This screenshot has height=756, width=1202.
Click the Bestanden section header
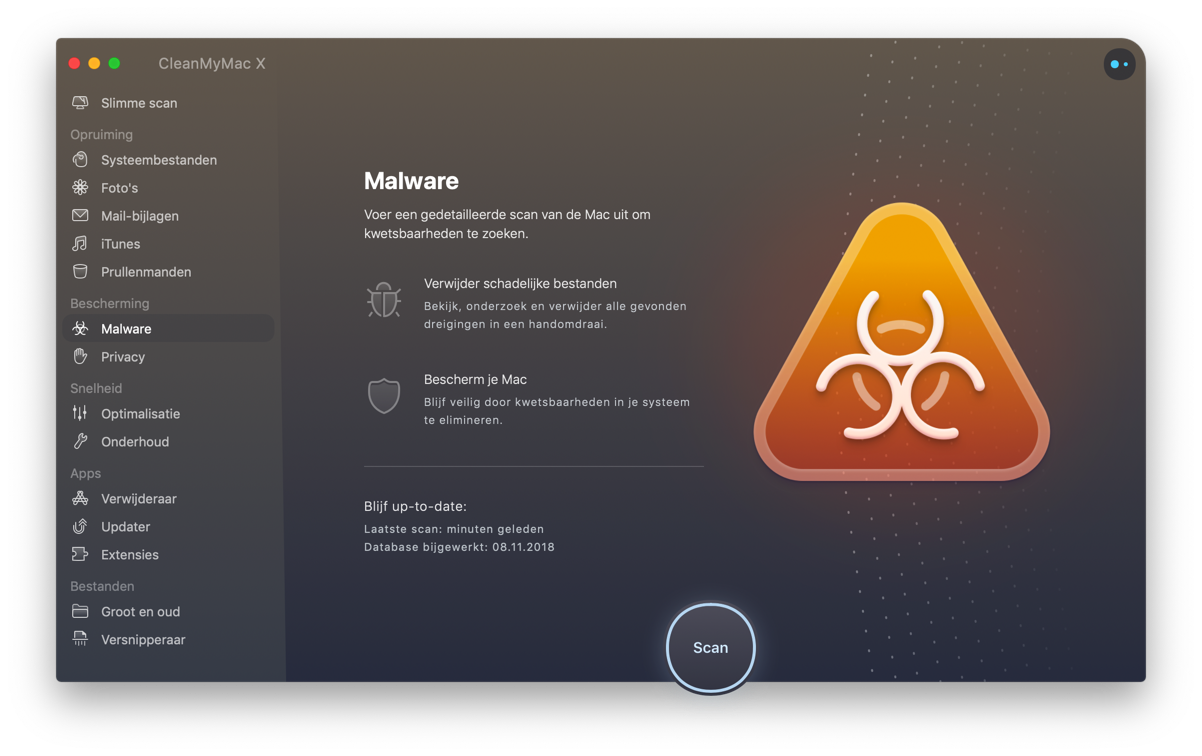tap(102, 587)
